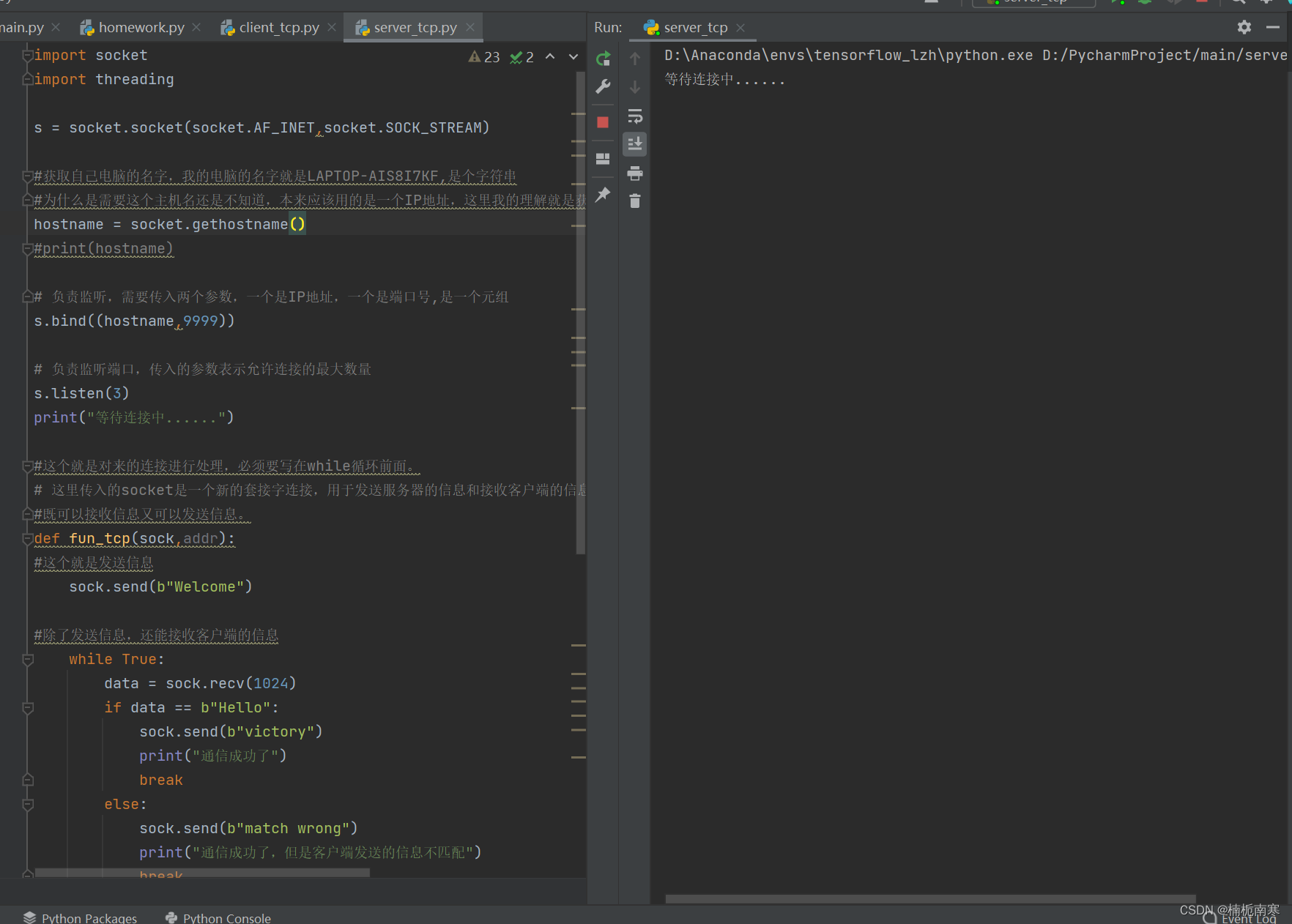Open Python Packages tool window
This screenshot has width=1292, height=924.
[x=80, y=917]
